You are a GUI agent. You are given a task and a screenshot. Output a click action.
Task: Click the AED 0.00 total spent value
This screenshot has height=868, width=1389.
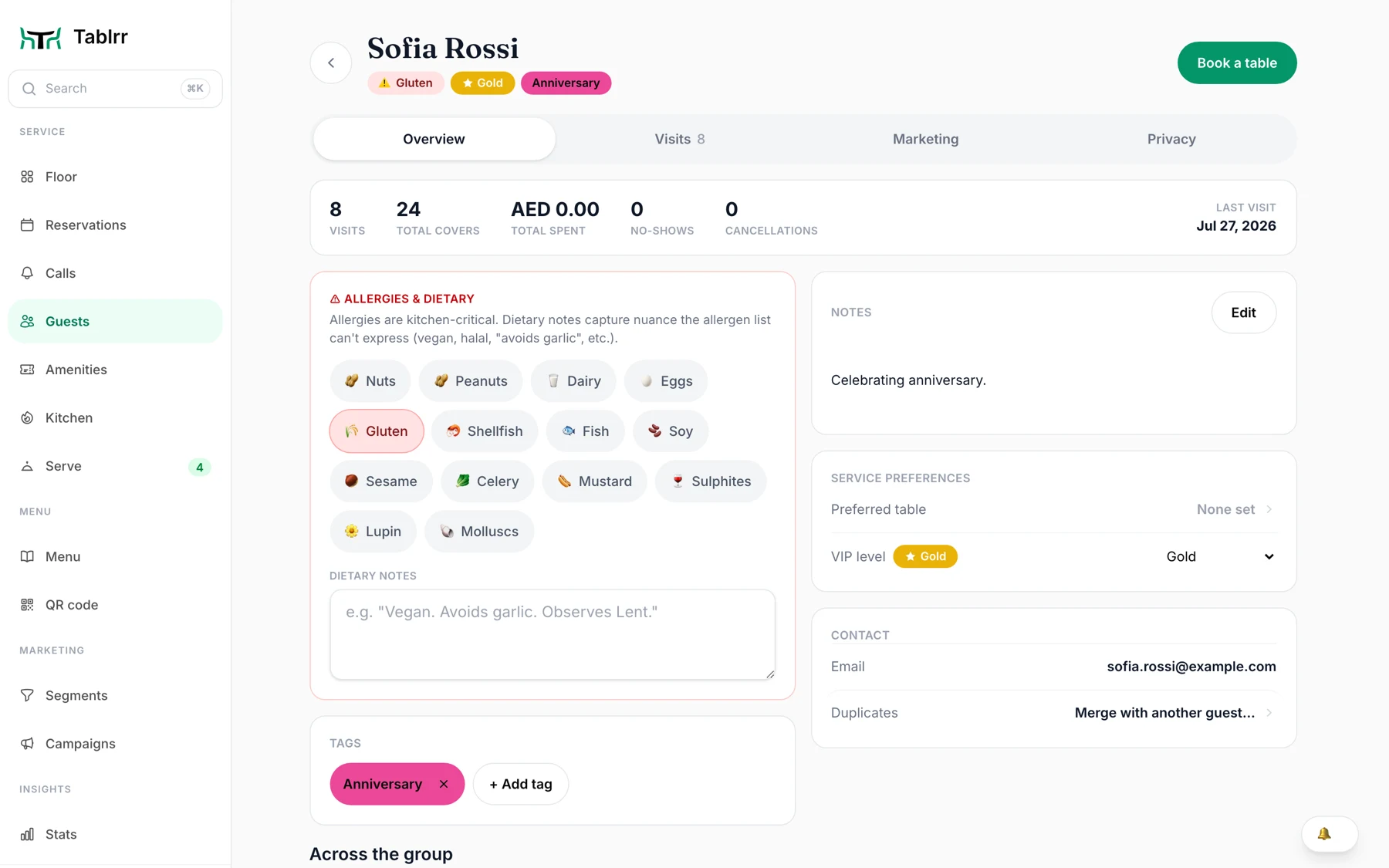click(555, 209)
